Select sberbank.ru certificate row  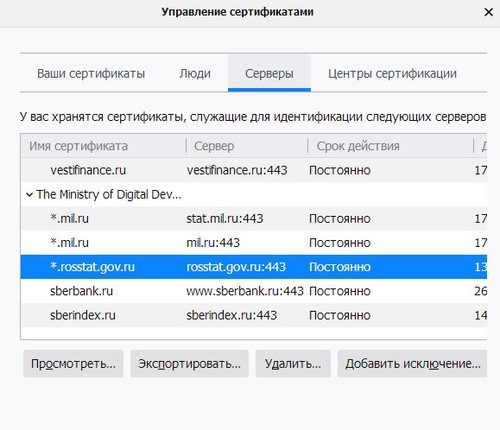tap(254, 291)
